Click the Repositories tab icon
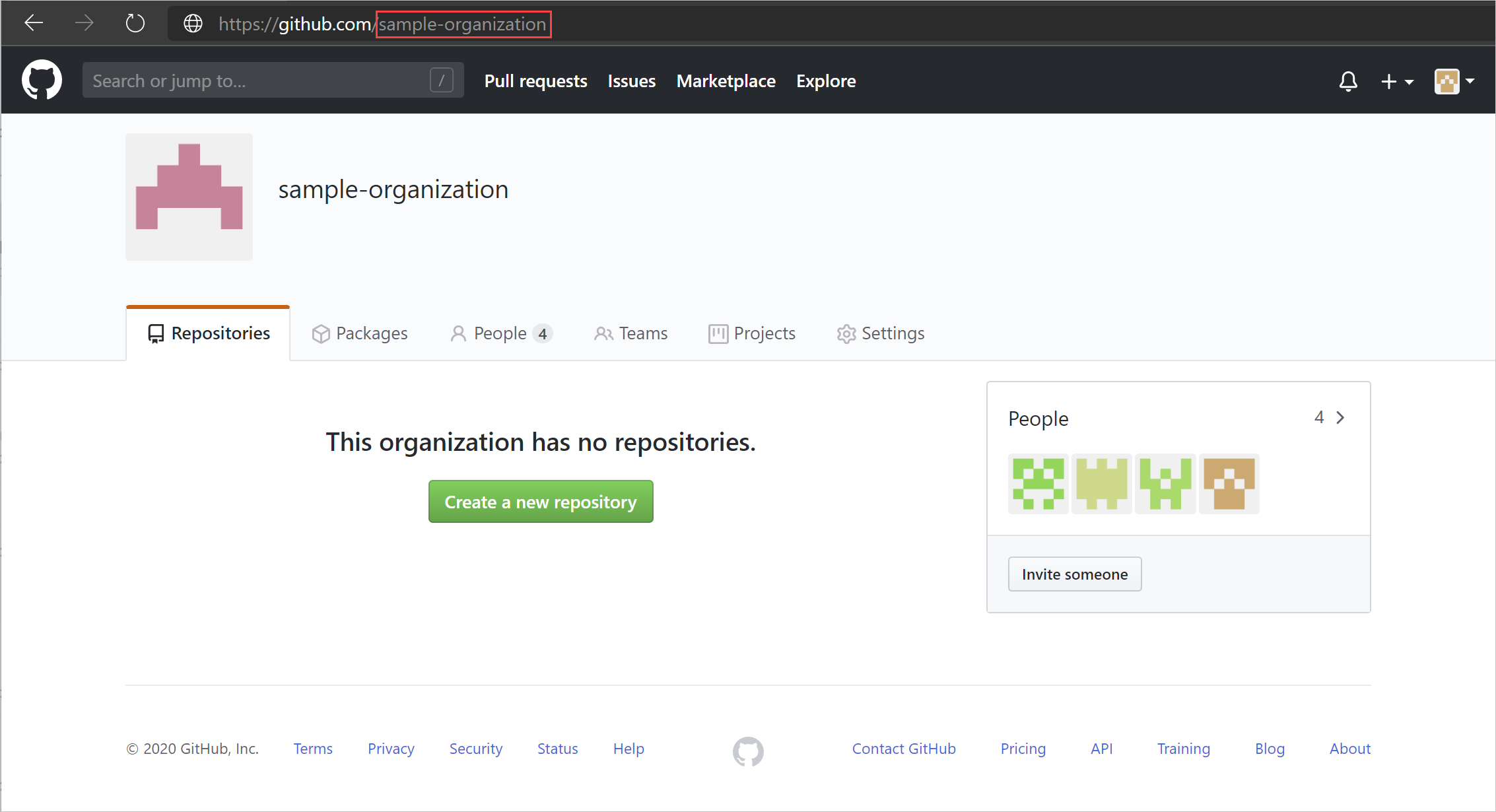 point(155,333)
